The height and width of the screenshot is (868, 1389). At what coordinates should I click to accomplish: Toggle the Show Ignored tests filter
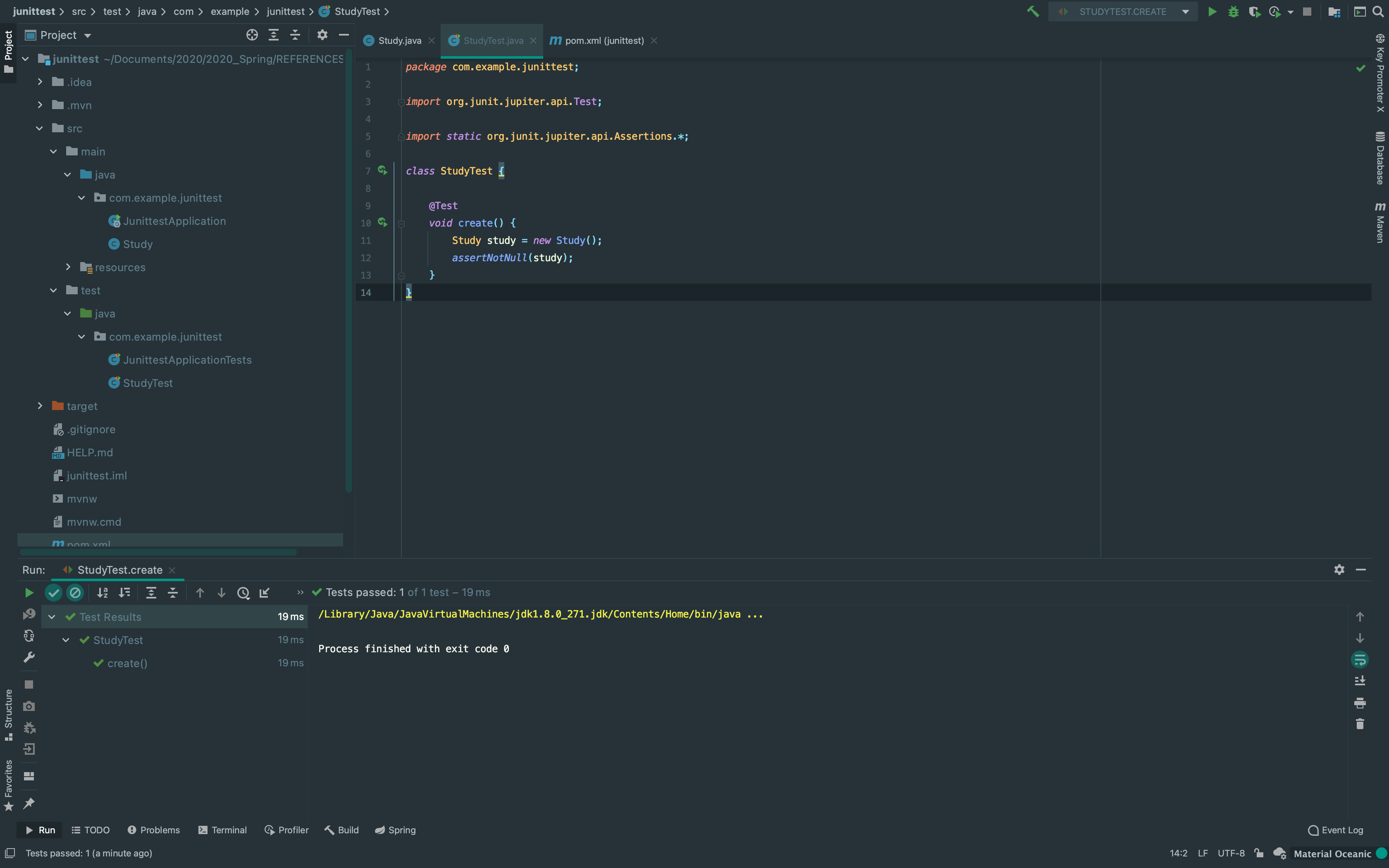75,592
